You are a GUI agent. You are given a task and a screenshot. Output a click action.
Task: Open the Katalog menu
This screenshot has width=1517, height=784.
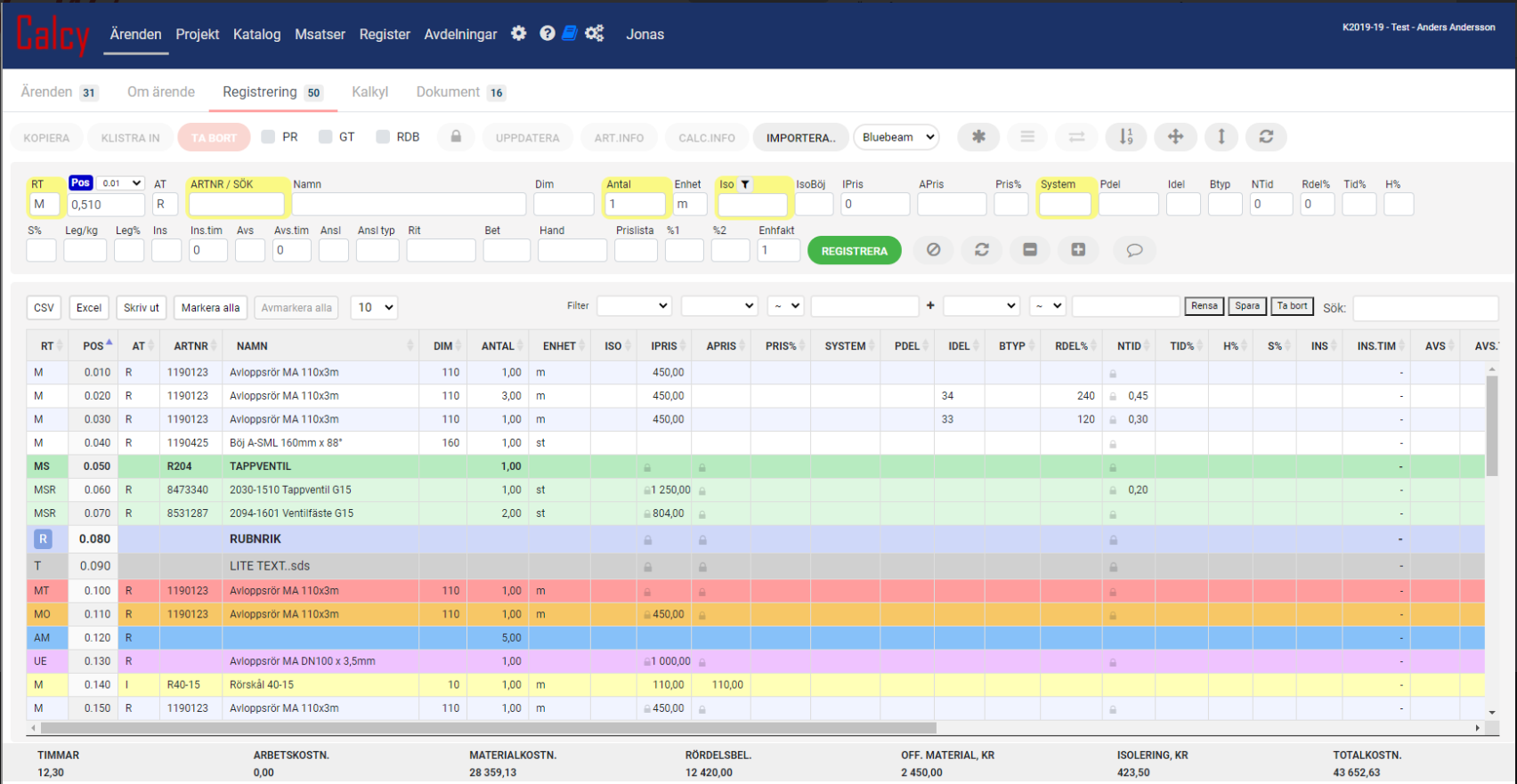coord(256,35)
